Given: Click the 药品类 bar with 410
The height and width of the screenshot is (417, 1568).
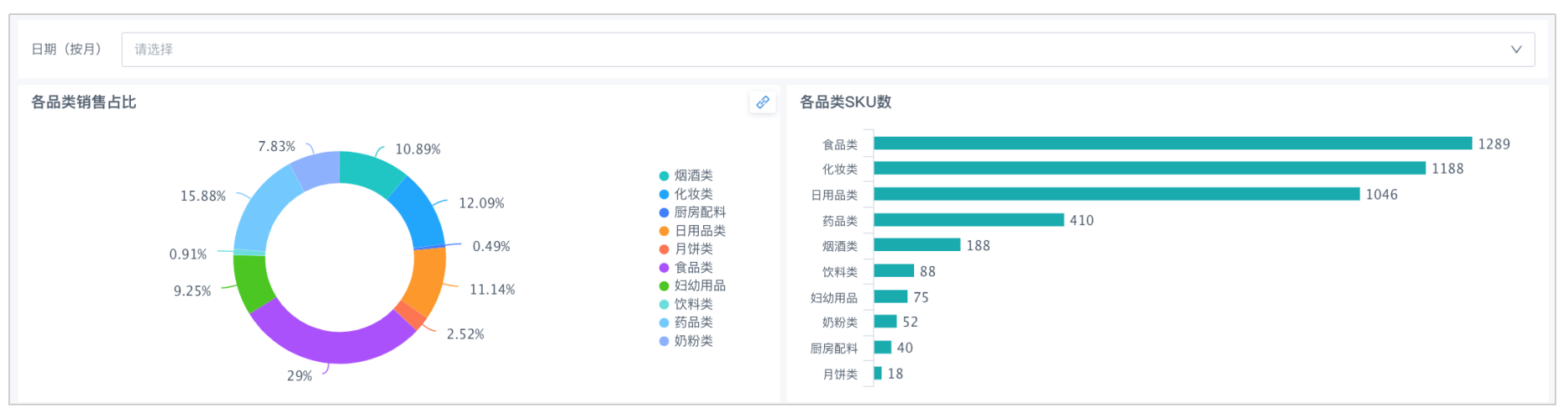Looking at the screenshot, I should (968, 220).
